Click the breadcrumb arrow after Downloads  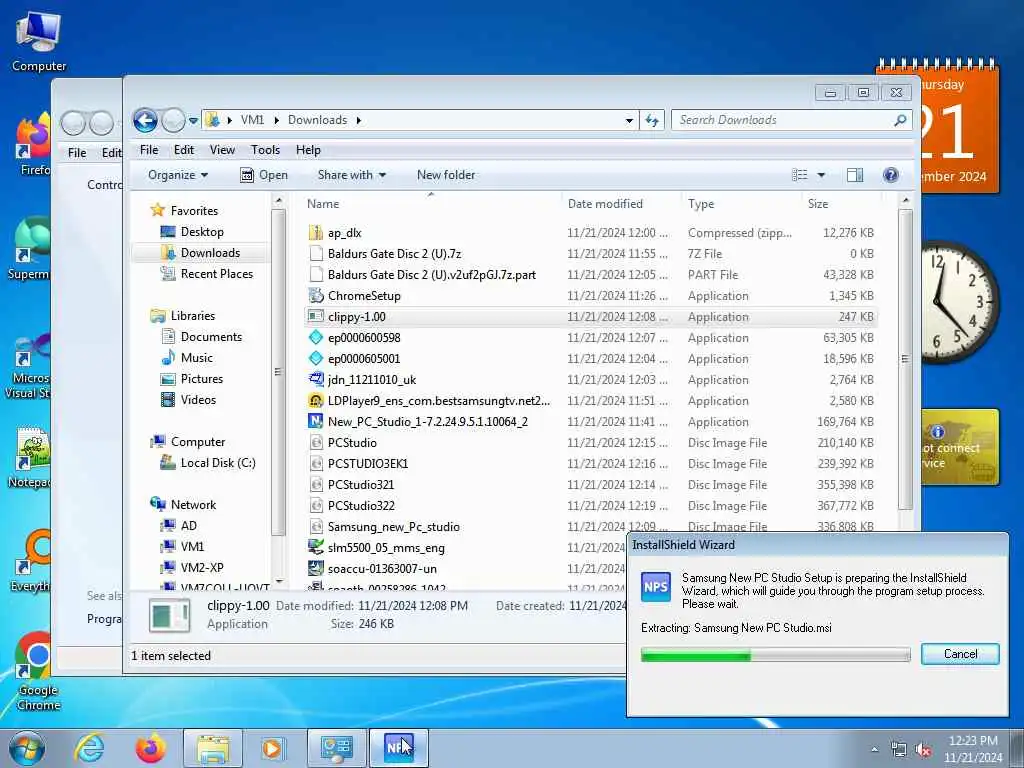359,120
